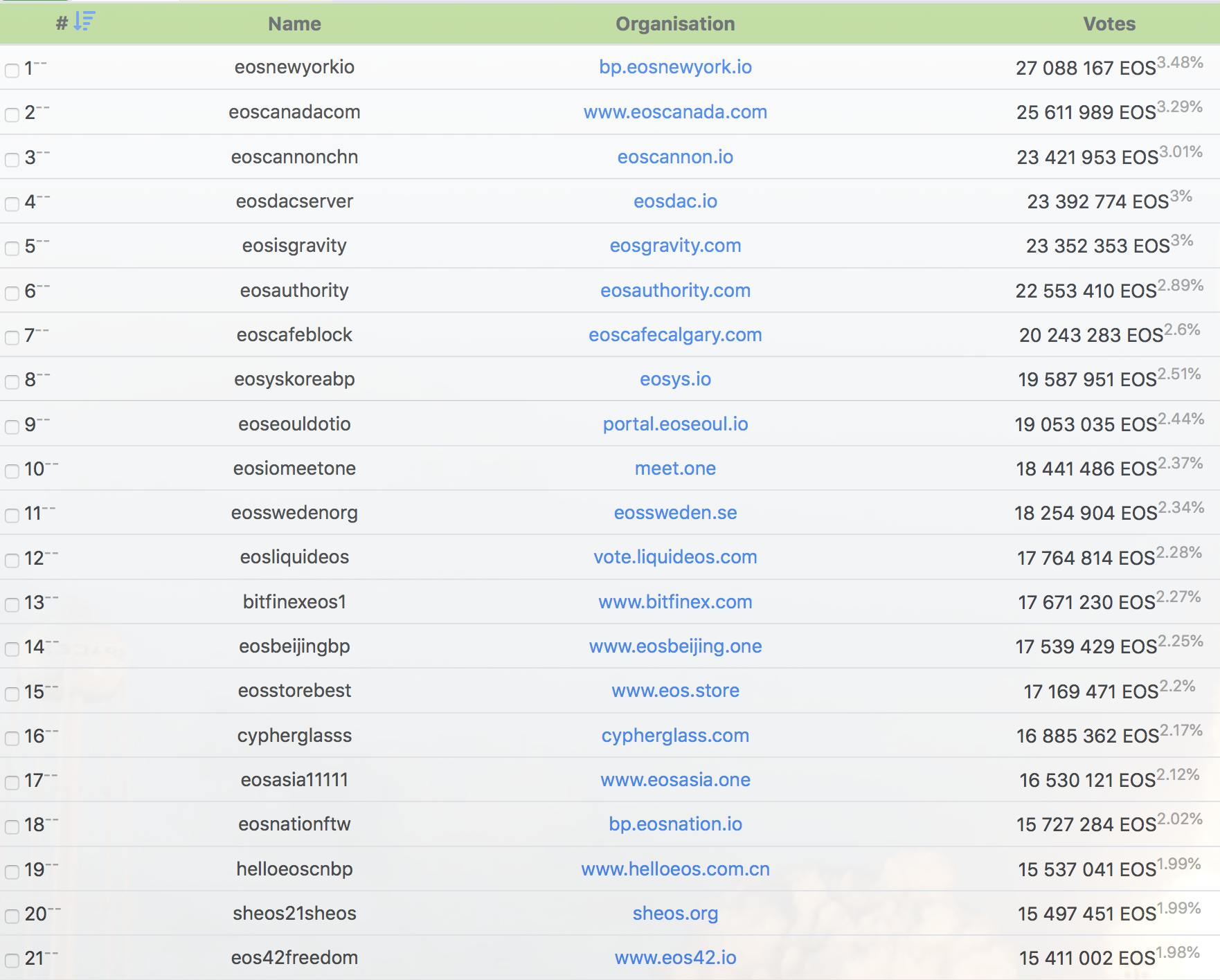Check the eosbeijingbp checkbox
The image size is (1220, 980).
pos(12,649)
